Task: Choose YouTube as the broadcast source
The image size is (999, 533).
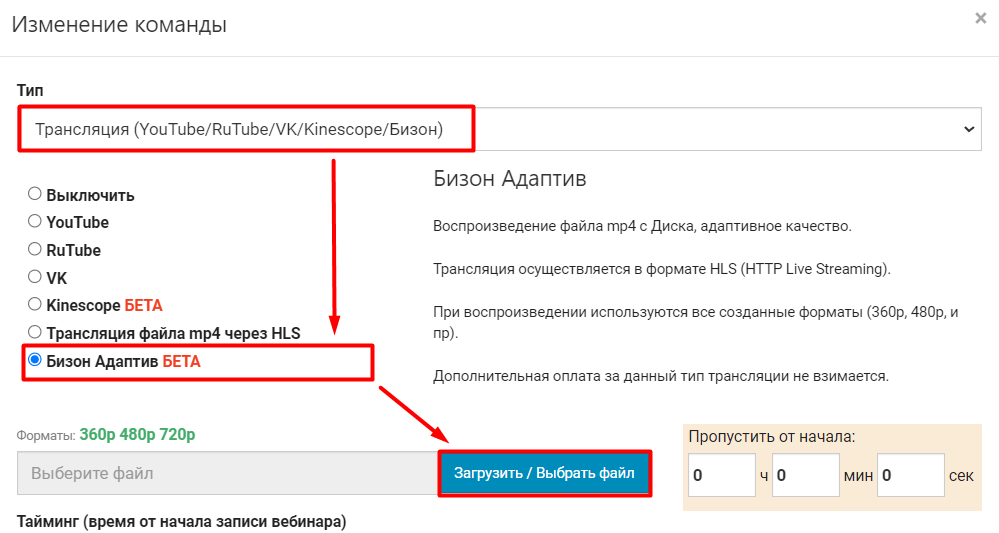Action: [35, 221]
